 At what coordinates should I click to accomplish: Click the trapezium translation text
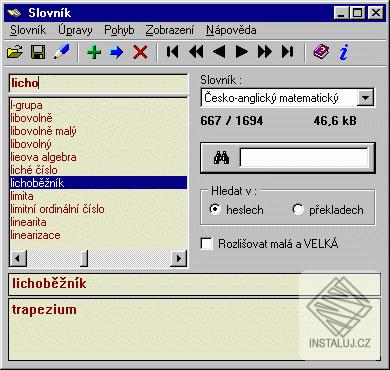[x=44, y=310]
